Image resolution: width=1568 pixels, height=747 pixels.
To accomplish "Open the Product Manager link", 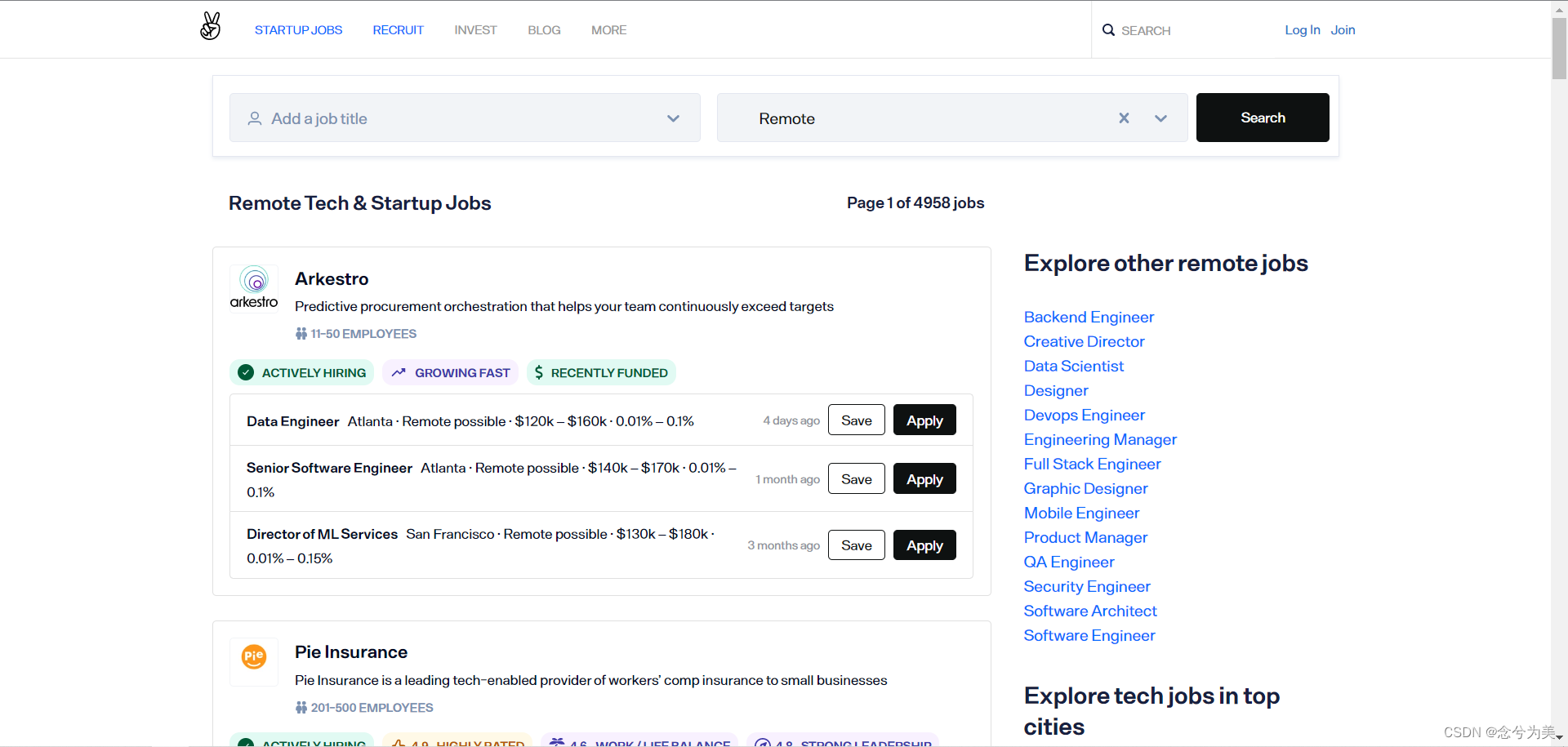I will click(x=1085, y=537).
